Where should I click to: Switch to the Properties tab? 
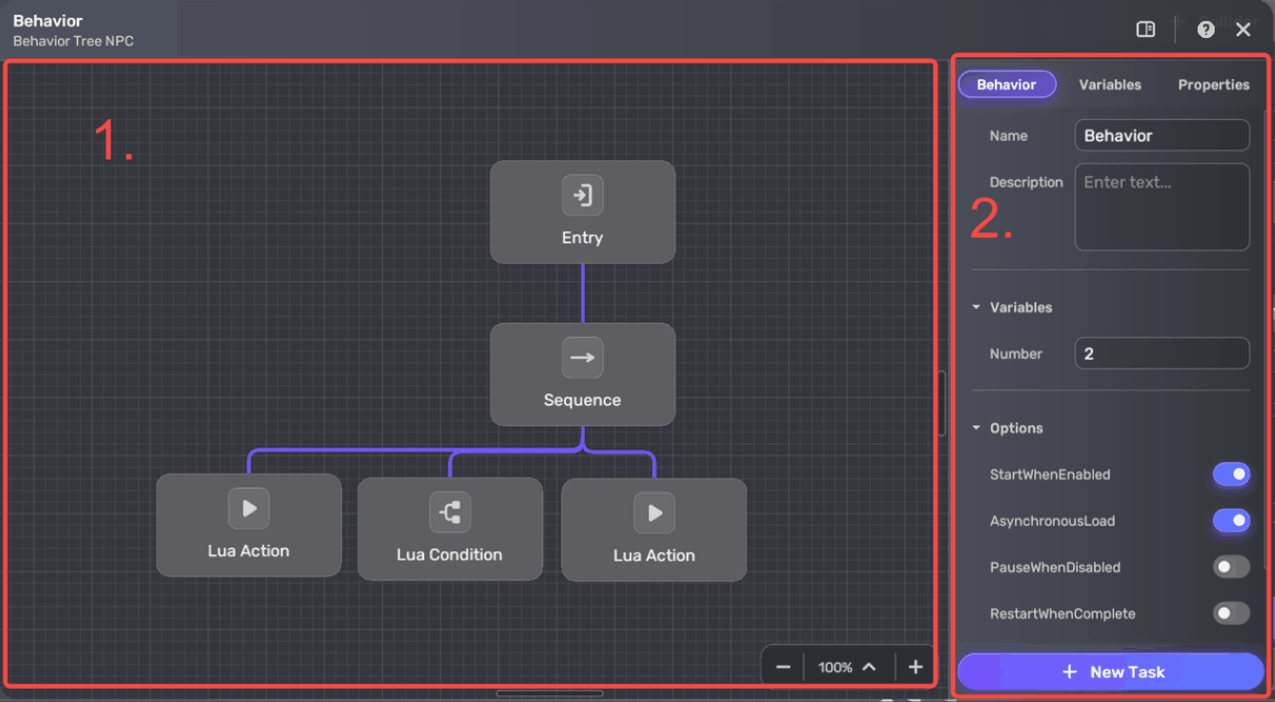[1213, 85]
